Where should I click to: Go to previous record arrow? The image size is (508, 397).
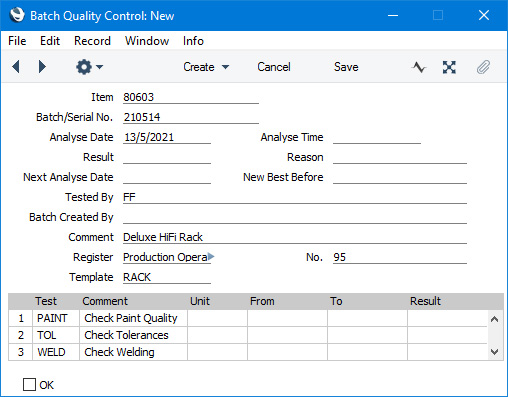[x=16, y=67]
